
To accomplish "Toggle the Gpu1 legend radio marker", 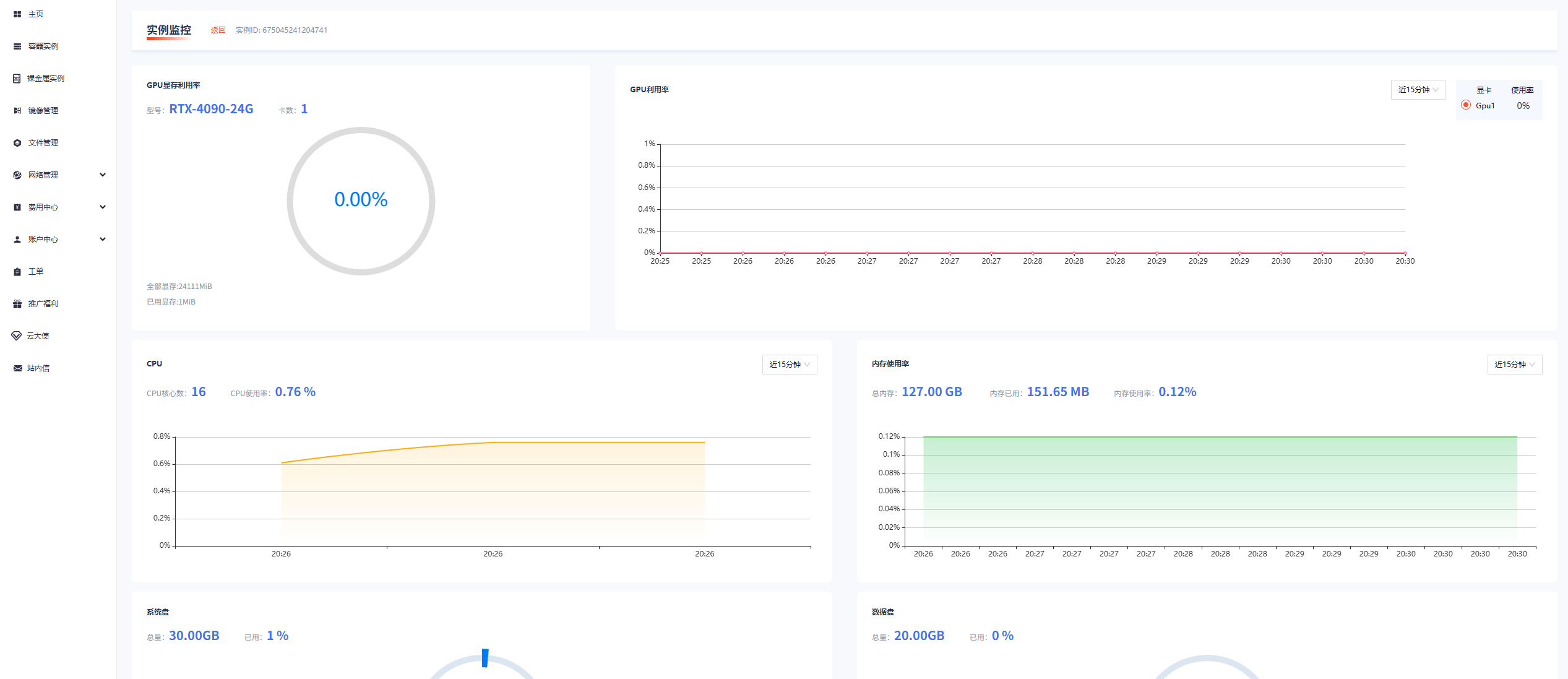I will coord(1466,105).
